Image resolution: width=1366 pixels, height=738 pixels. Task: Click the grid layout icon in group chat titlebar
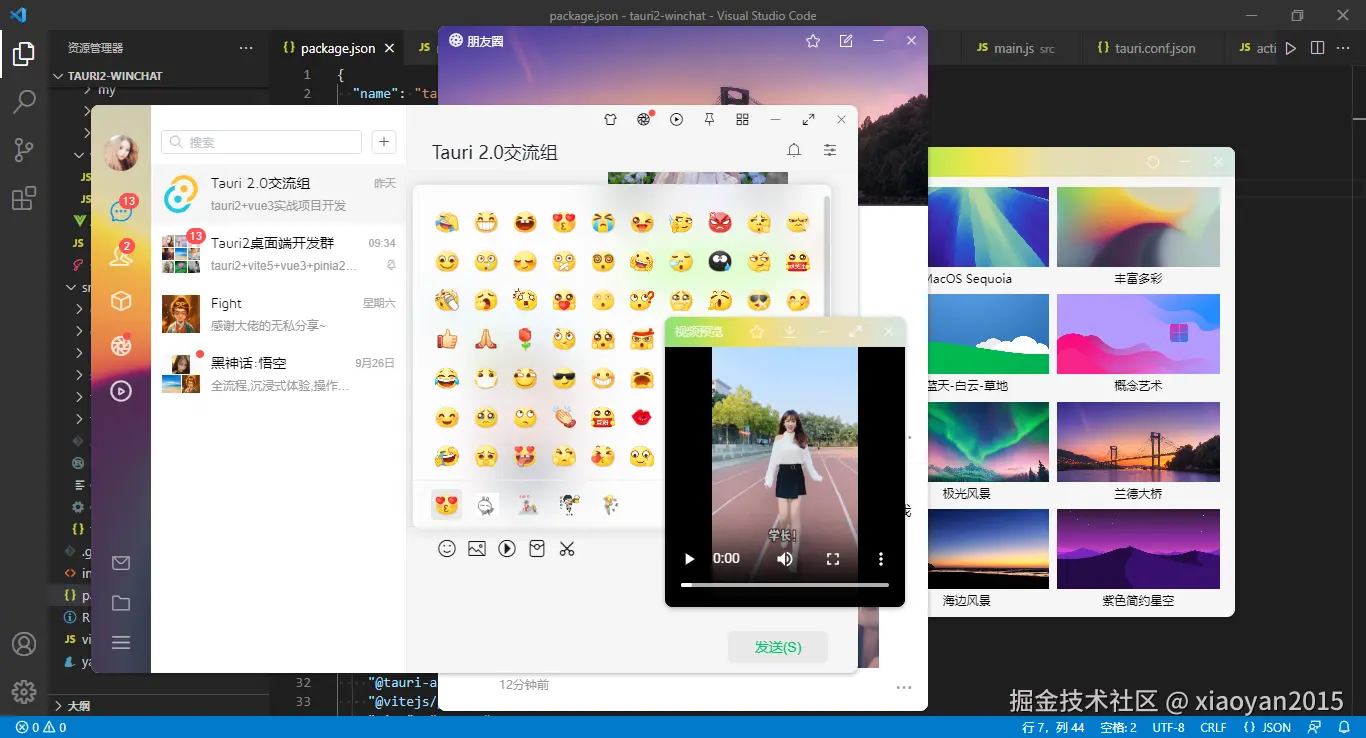point(742,118)
